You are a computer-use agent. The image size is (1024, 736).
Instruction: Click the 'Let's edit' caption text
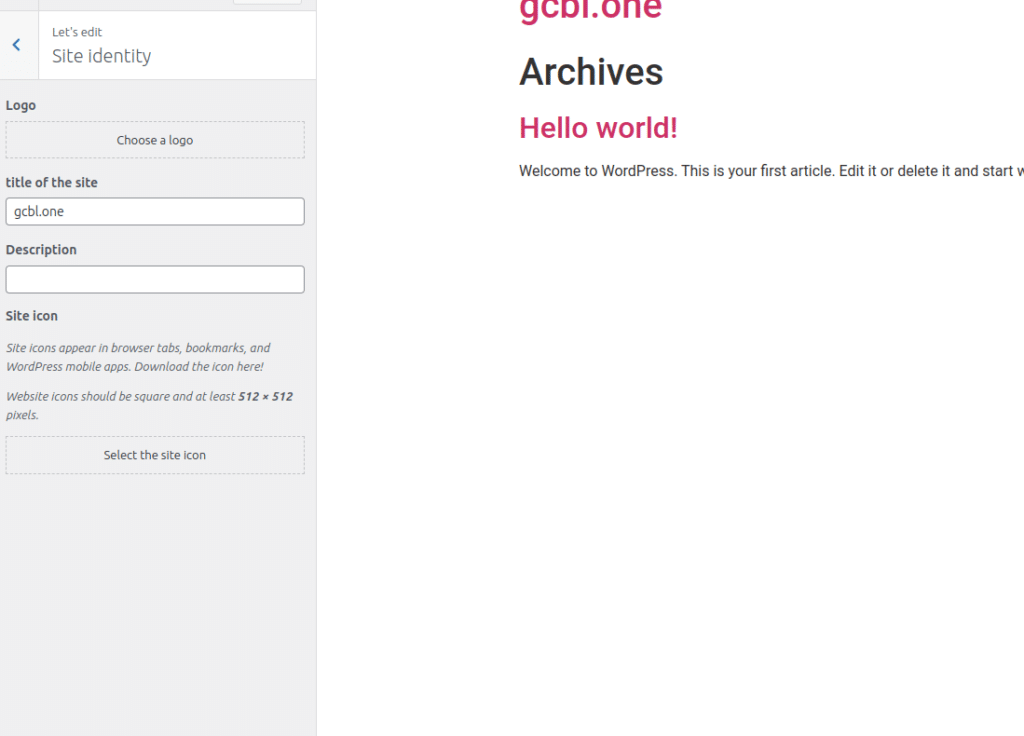pos(77,32)
